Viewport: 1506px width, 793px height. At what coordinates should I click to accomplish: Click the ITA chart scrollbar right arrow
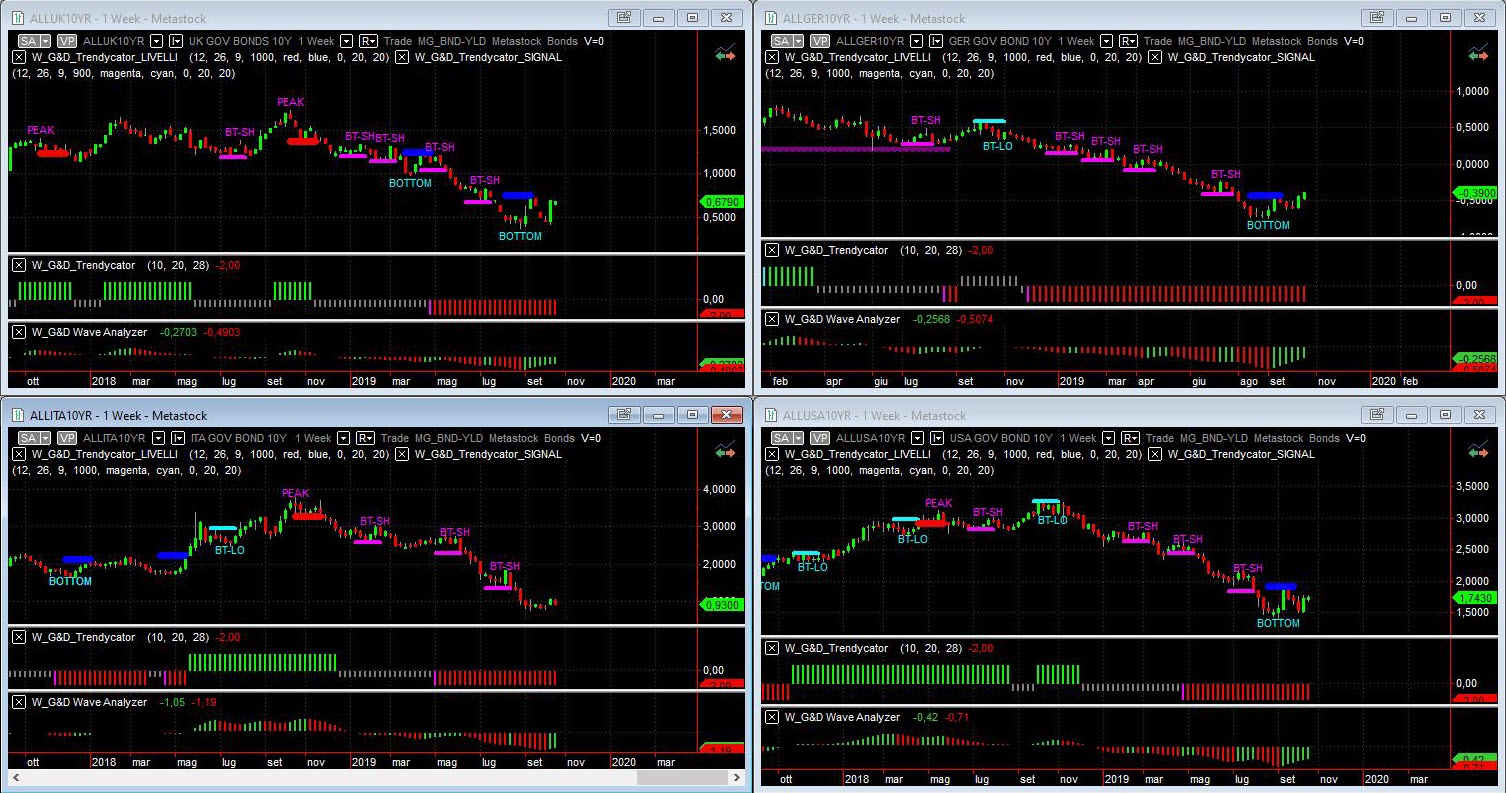point(737,776)
